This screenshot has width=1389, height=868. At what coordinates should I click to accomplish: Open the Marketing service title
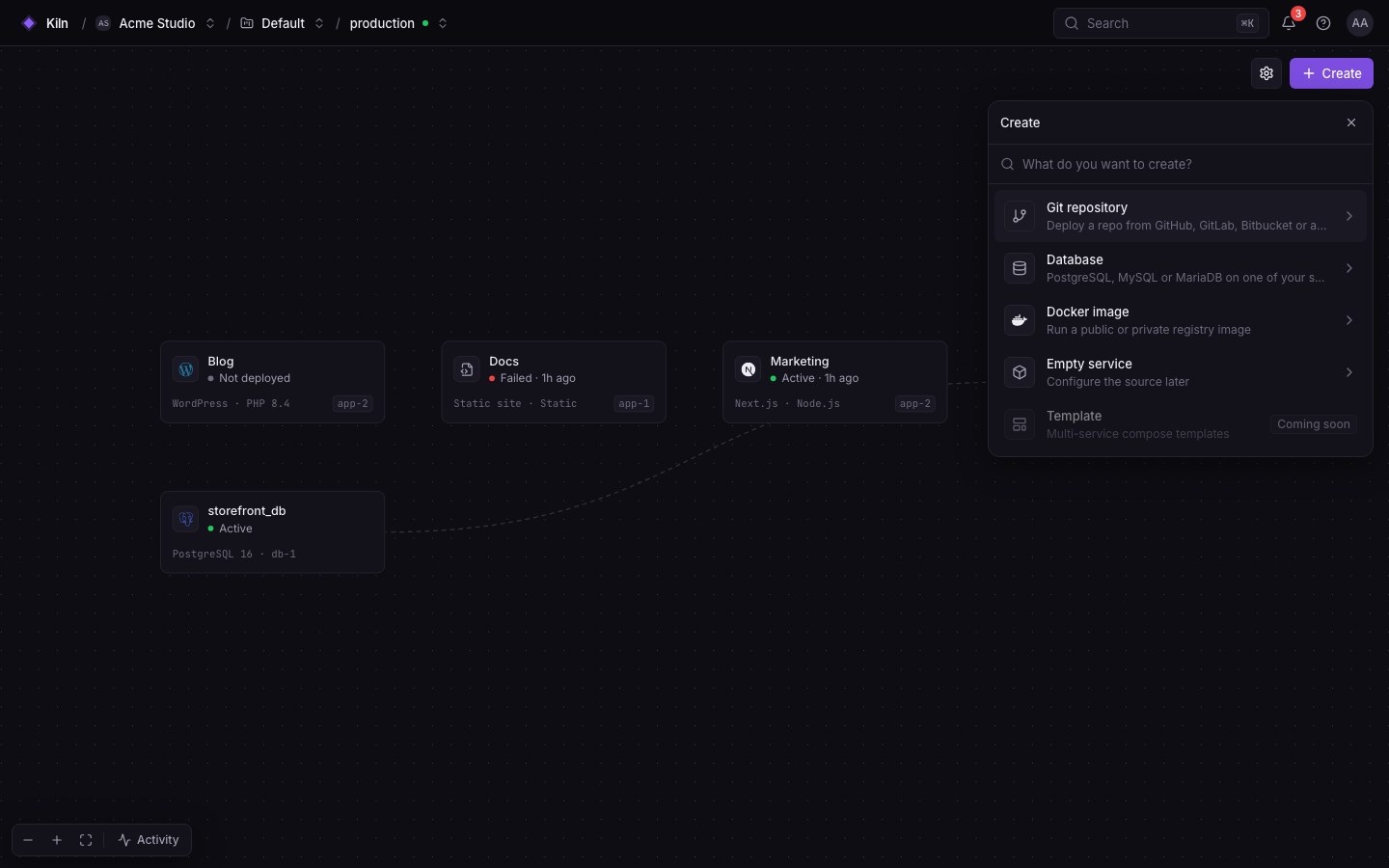pos(800,362)
